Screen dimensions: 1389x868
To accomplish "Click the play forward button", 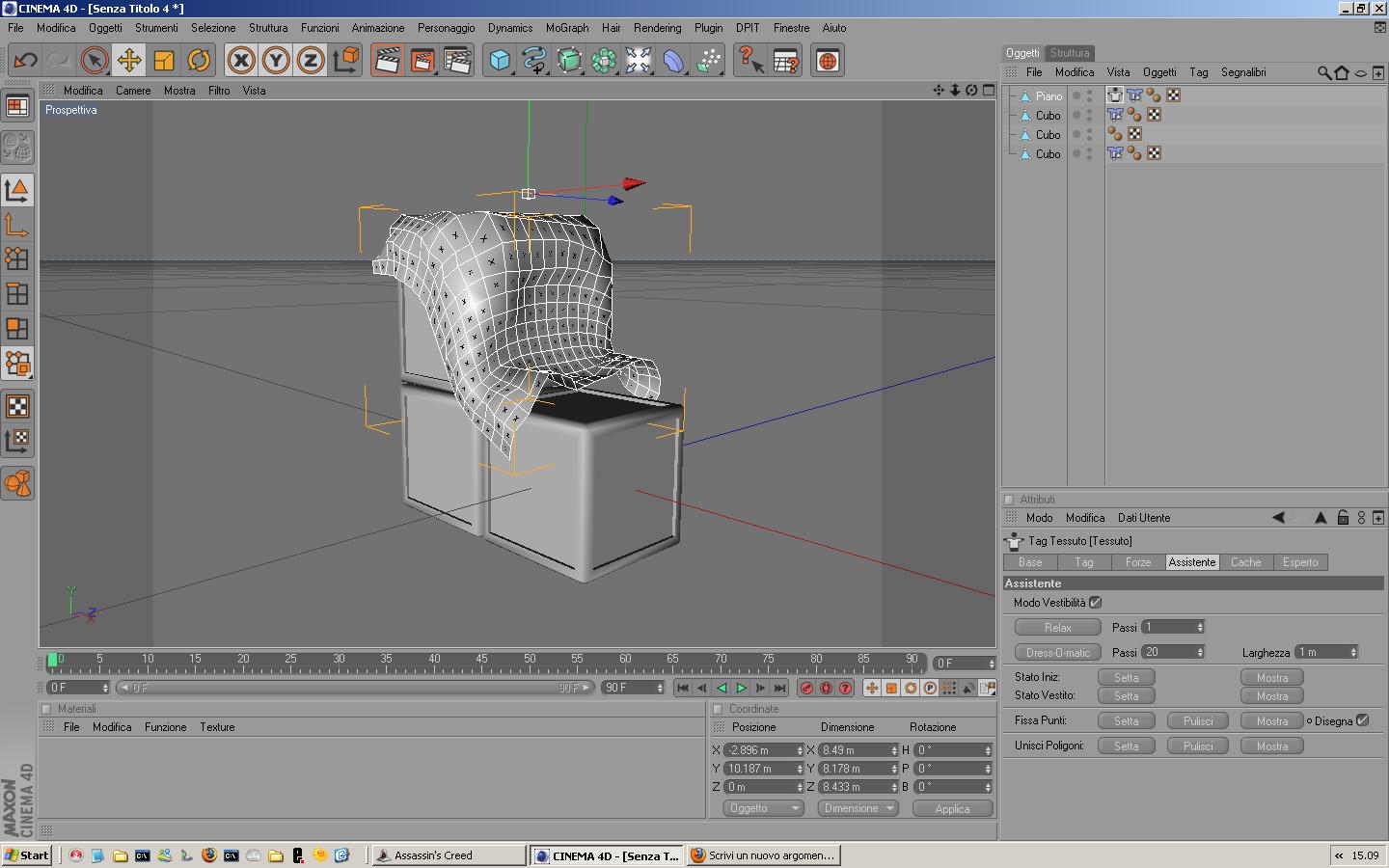I will click(741, 688).
